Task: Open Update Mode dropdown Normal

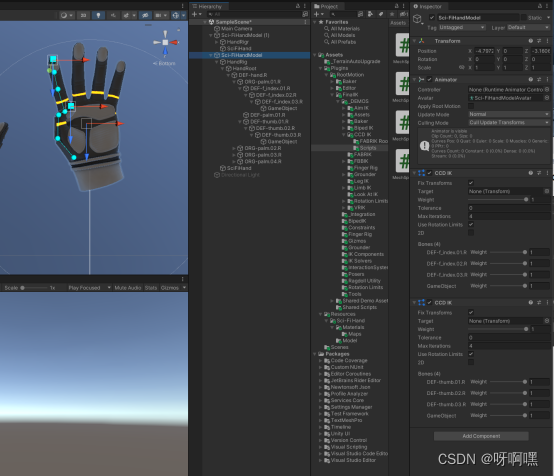Action: (509, 114)
